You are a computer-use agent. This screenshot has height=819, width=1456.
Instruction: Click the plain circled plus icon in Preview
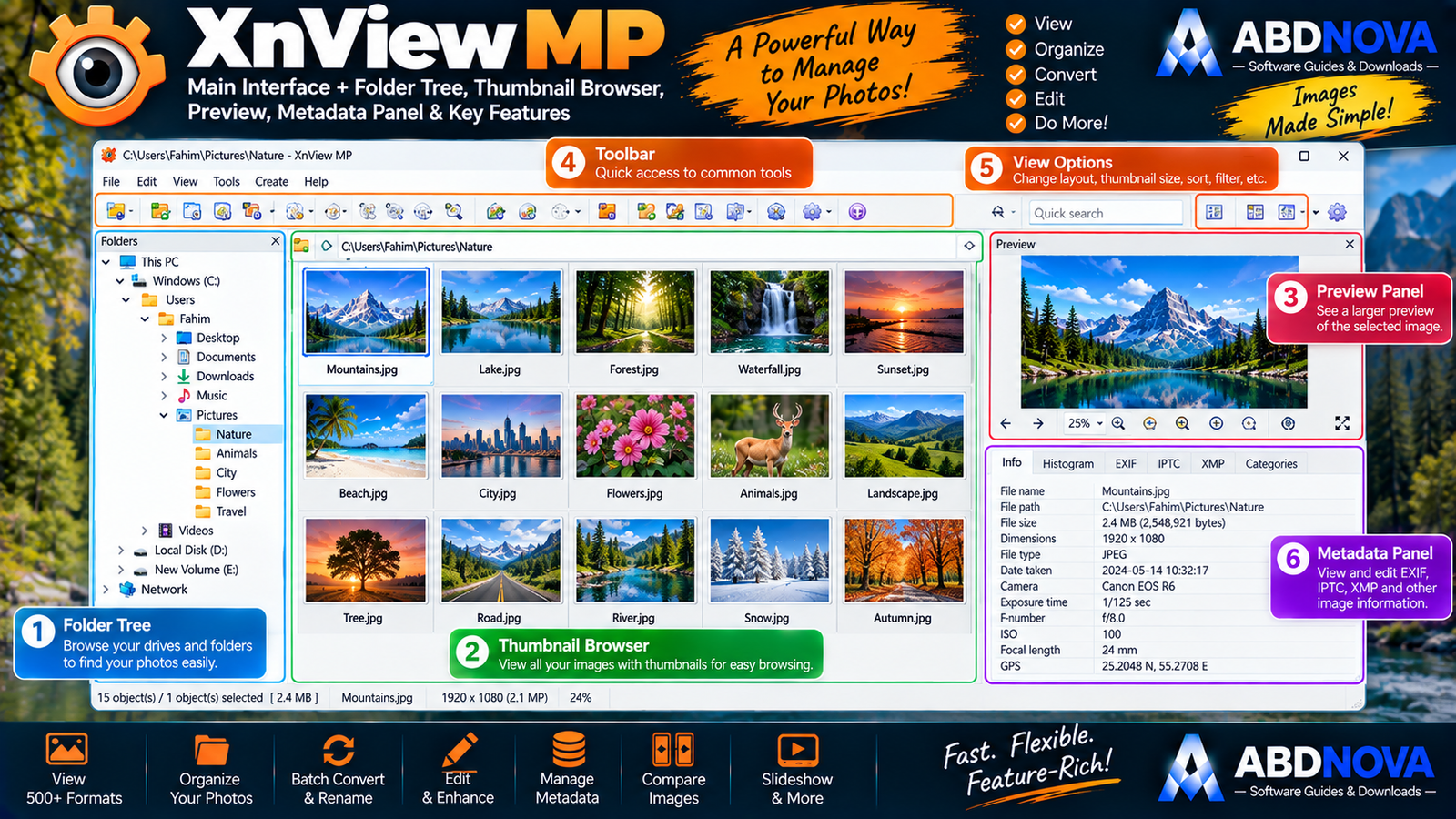[1216, 423]
